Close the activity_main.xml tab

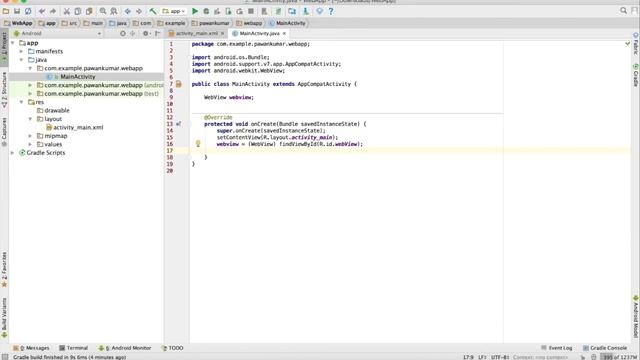click(x=222, y=33)
